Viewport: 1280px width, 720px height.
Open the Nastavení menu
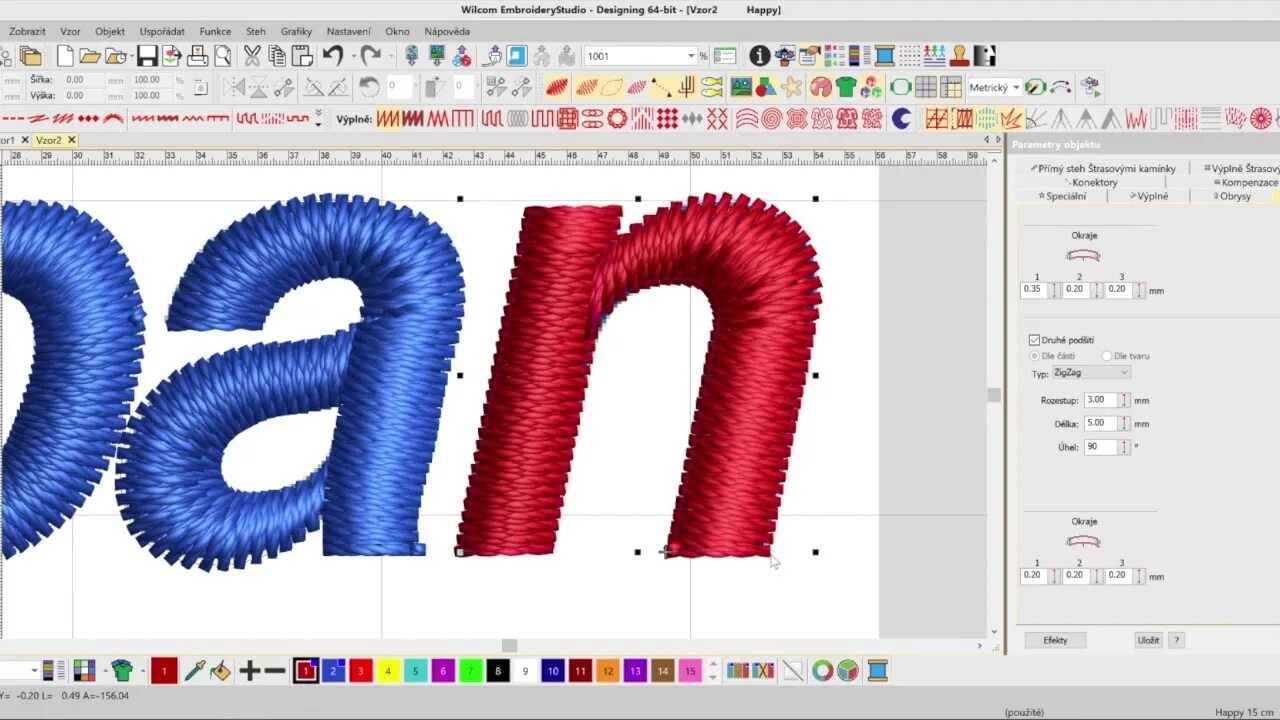348,32
